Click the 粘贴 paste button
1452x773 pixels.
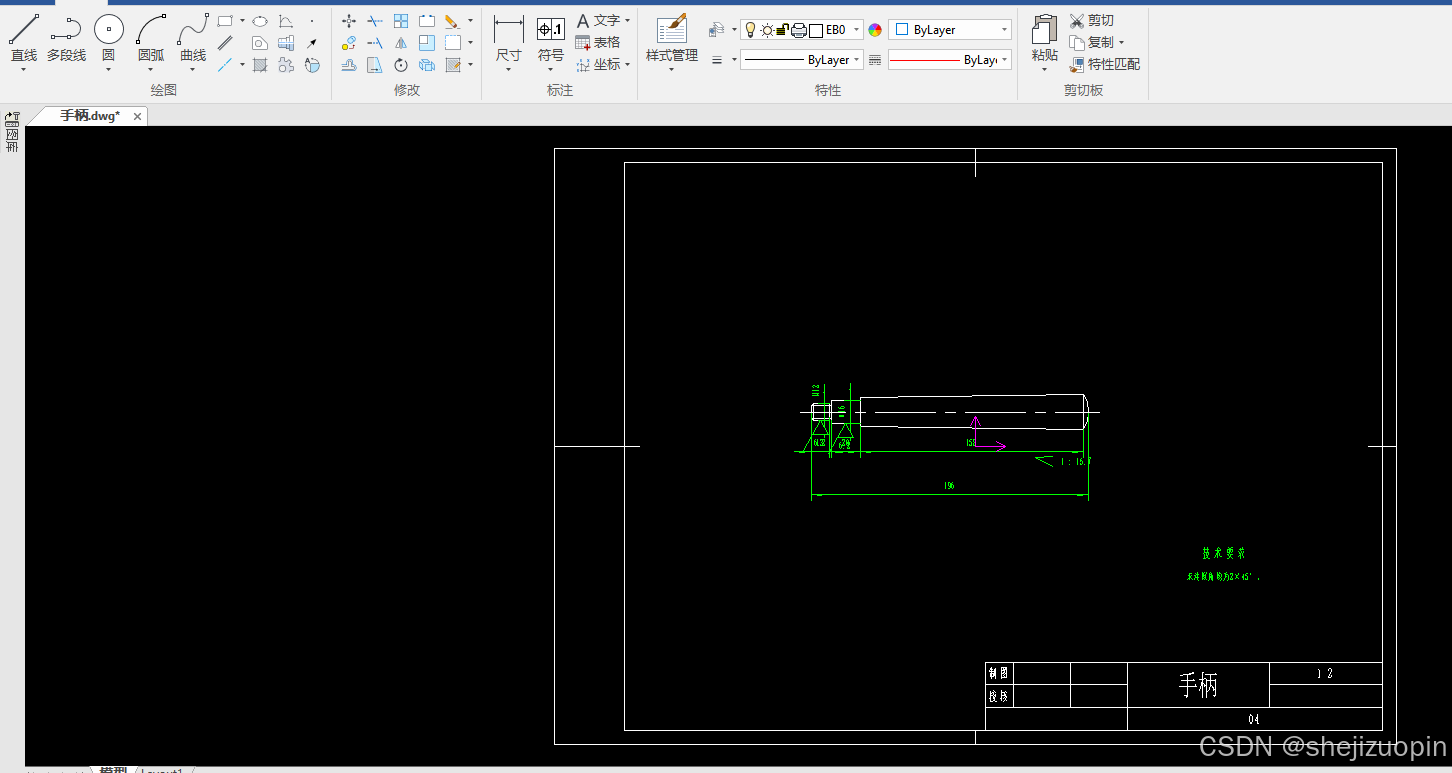[x=1045, y=38]
